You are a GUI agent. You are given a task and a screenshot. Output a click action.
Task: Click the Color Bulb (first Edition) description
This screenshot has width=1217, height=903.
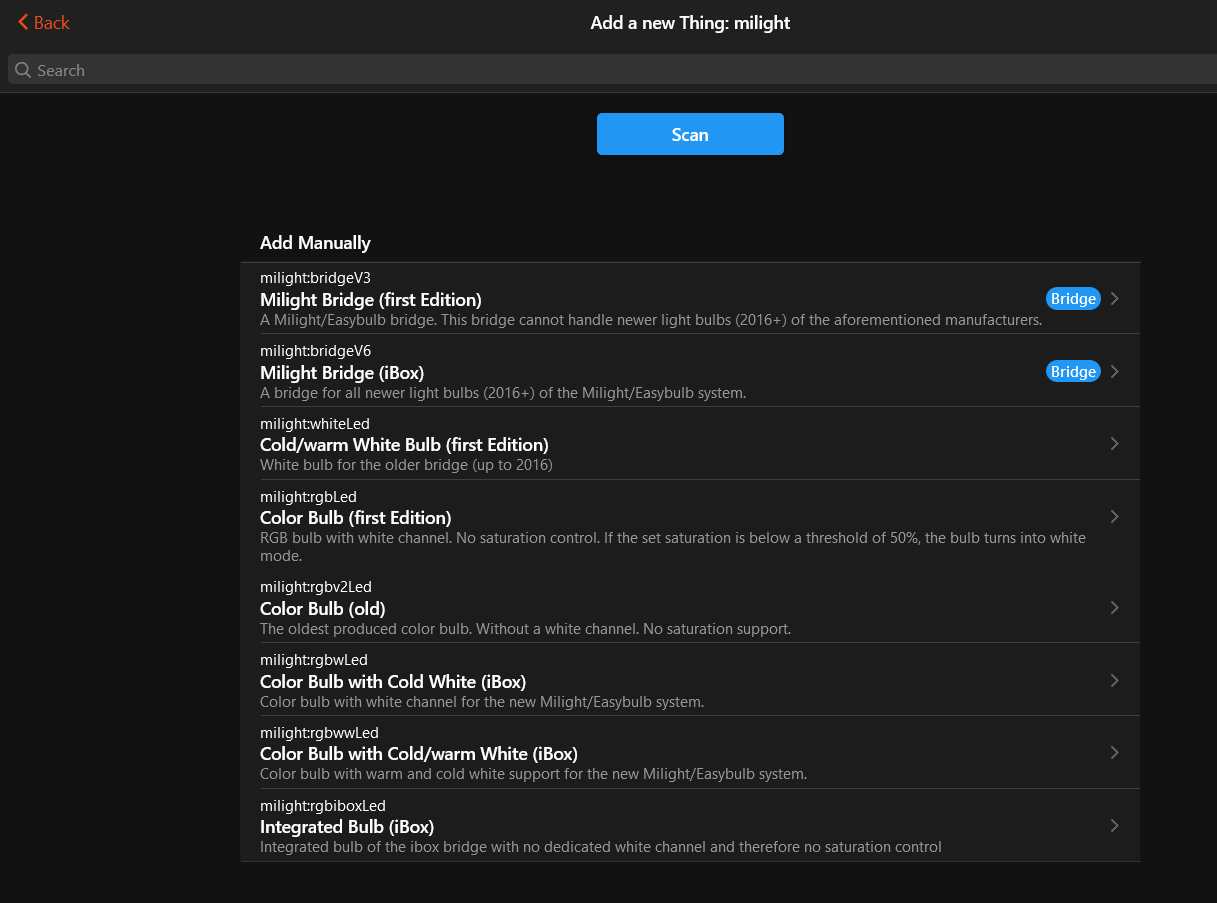click(x=672, y=546)
